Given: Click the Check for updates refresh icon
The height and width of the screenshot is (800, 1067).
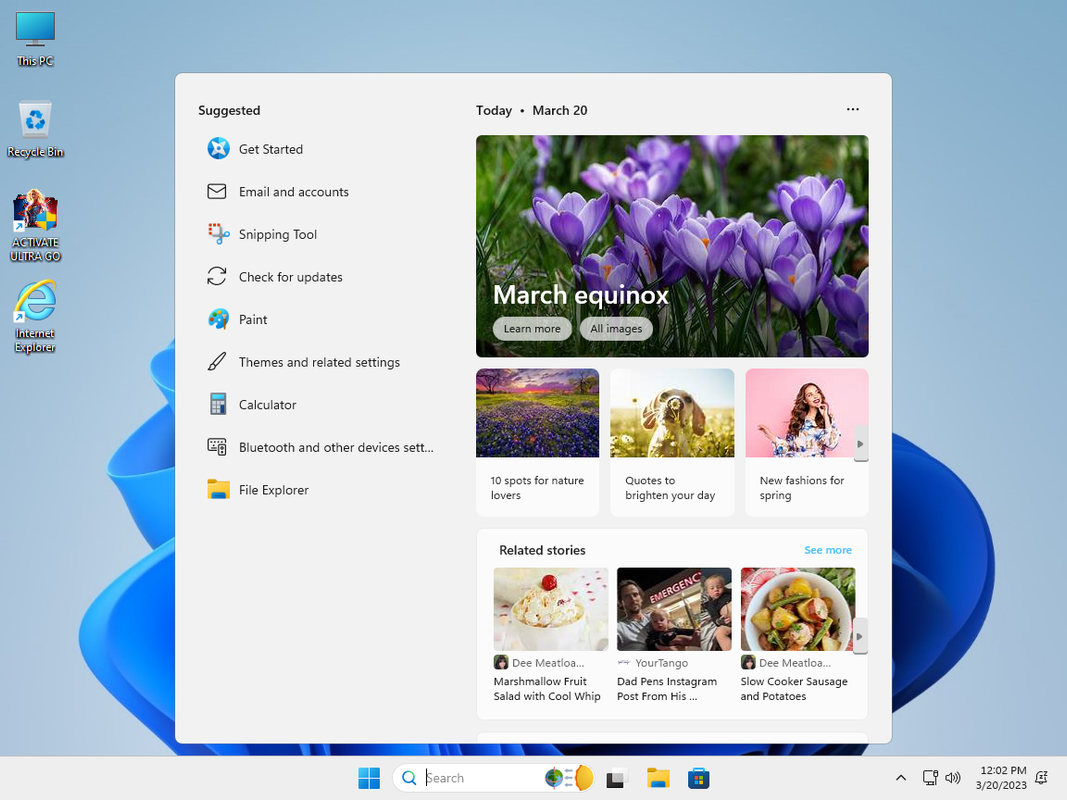Looking at the screenshot, I should pyautogui.click(x=217, y=276).
